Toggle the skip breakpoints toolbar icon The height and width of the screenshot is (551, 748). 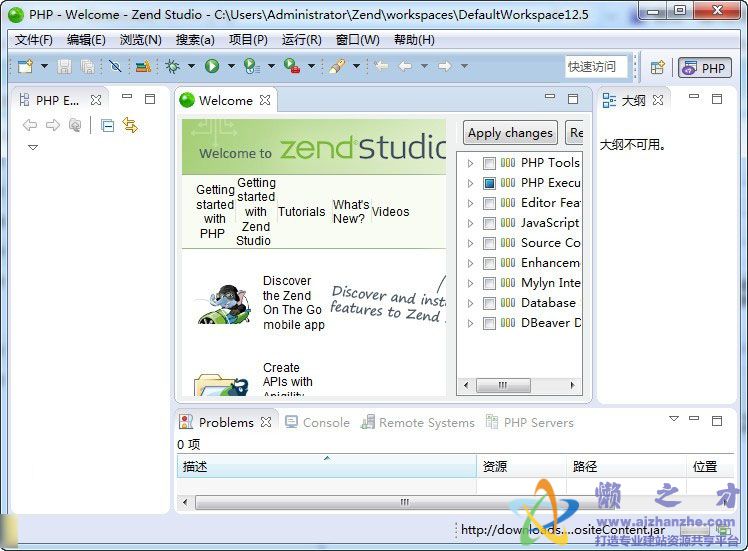coord(115,66)
